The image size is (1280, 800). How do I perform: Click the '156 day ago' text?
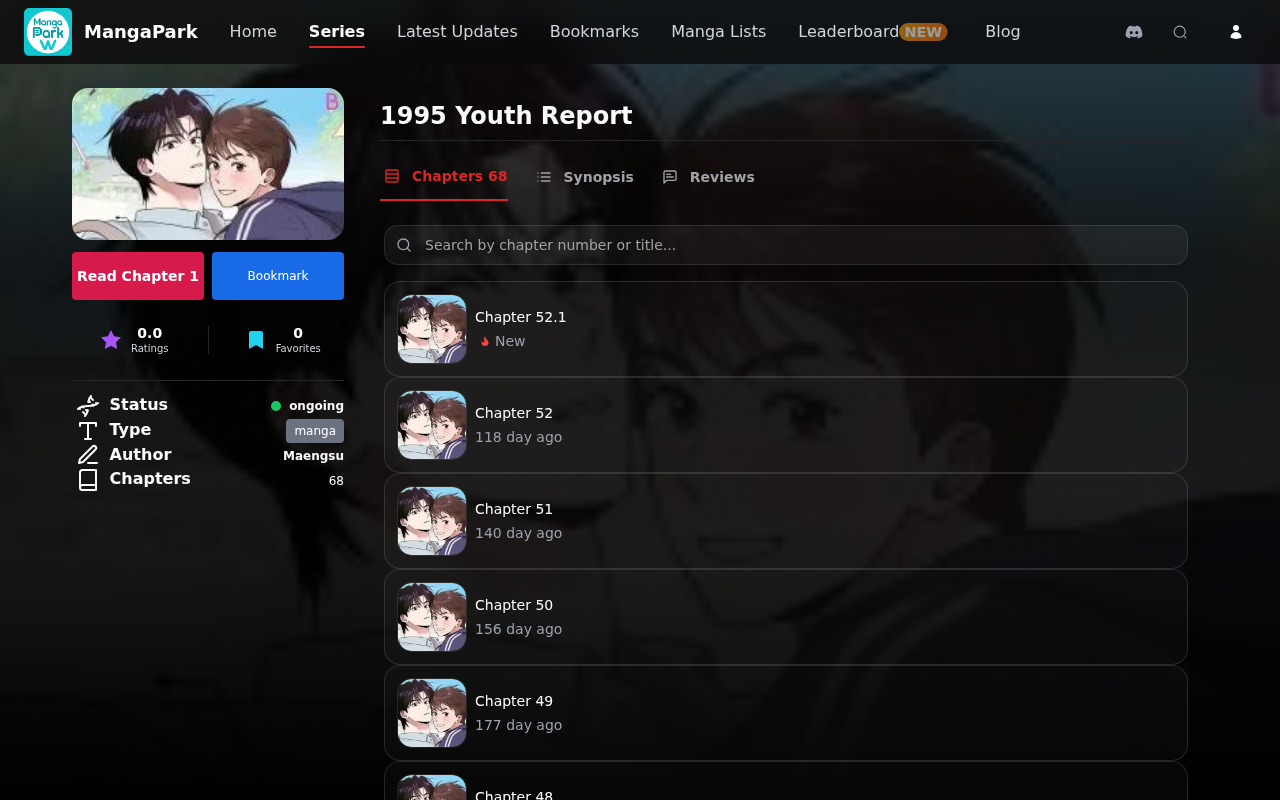click(518, 629)
